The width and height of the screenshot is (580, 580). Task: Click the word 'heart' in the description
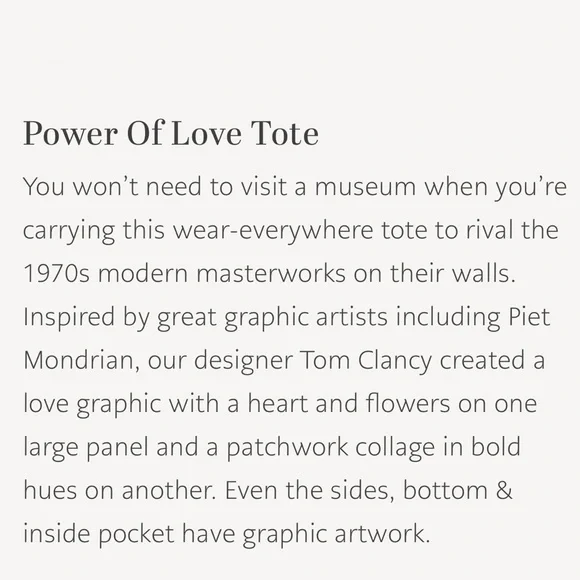point(277,404)
